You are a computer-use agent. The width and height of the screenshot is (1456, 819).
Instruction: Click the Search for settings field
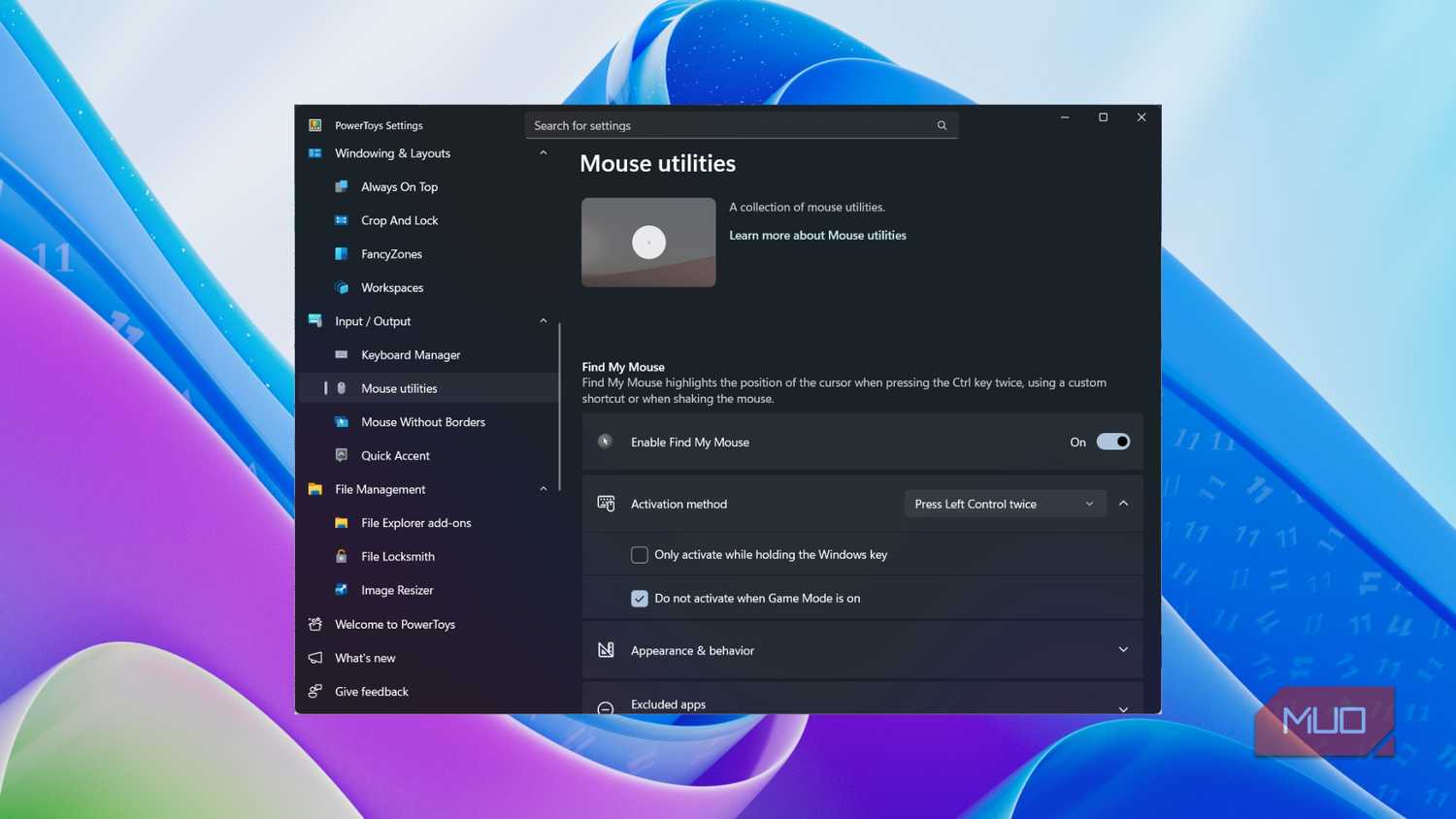(742, 125)
